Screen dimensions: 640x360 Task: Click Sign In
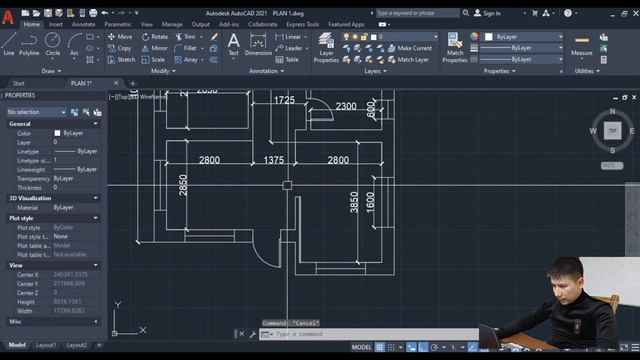(487, 13)
